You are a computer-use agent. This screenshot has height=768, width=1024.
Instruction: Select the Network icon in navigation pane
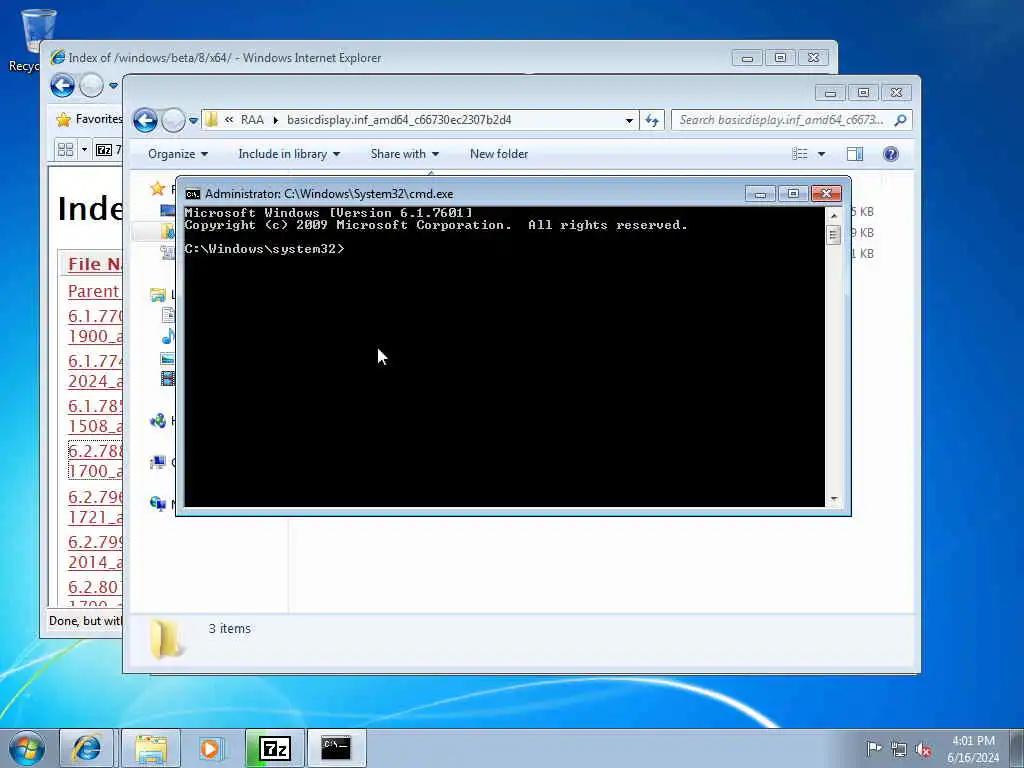pos(157,504)
